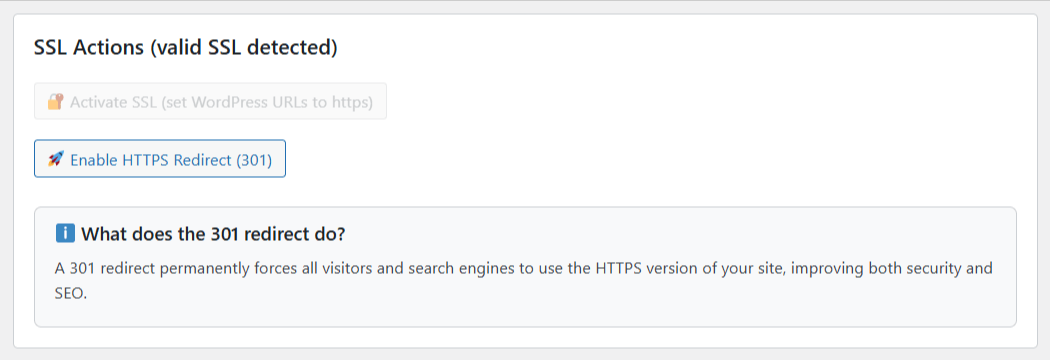Click the words "Enable HTTPS" in the button

point(120,161)
